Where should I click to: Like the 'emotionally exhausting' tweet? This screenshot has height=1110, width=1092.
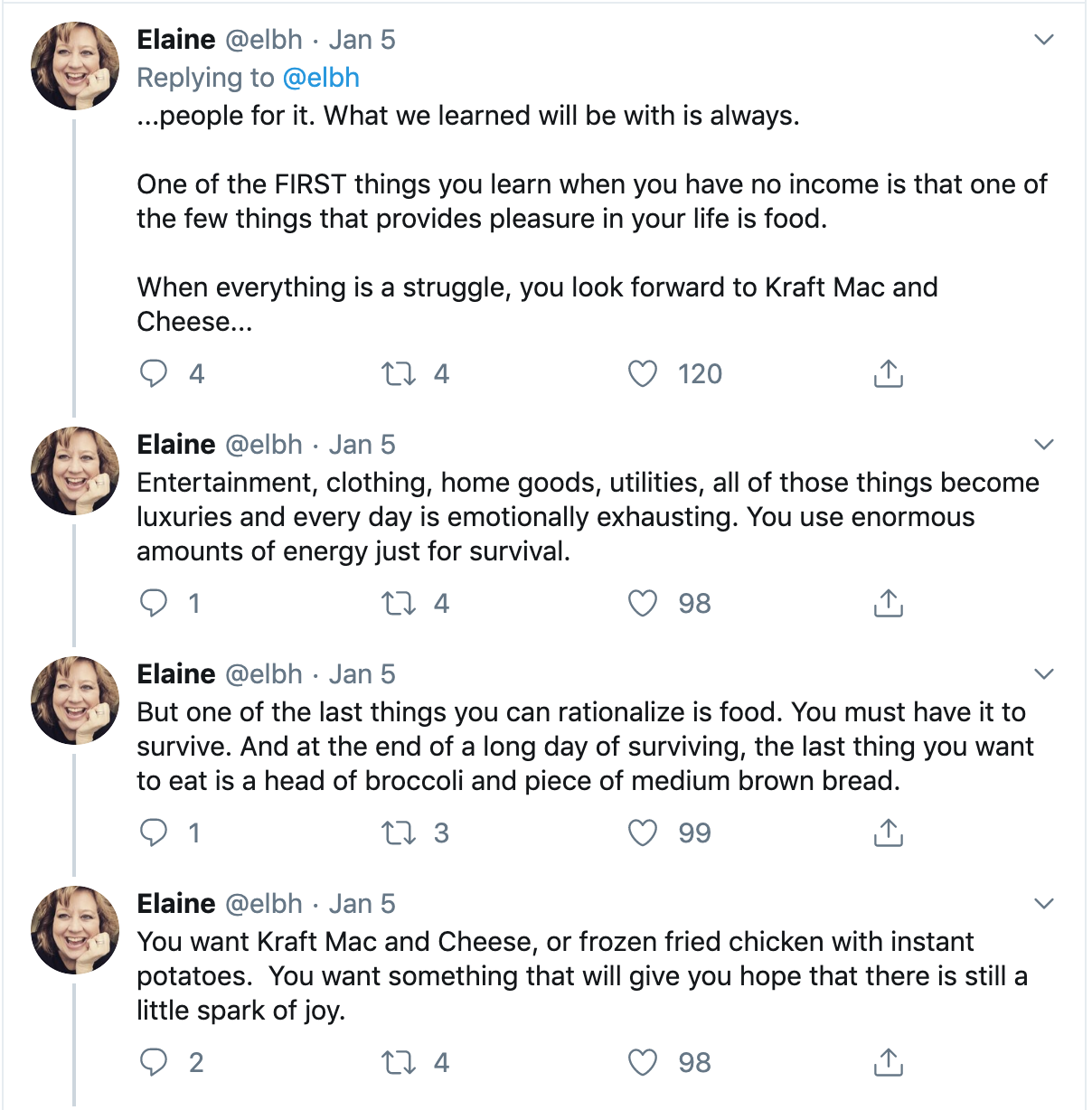(x=643, y=603)
